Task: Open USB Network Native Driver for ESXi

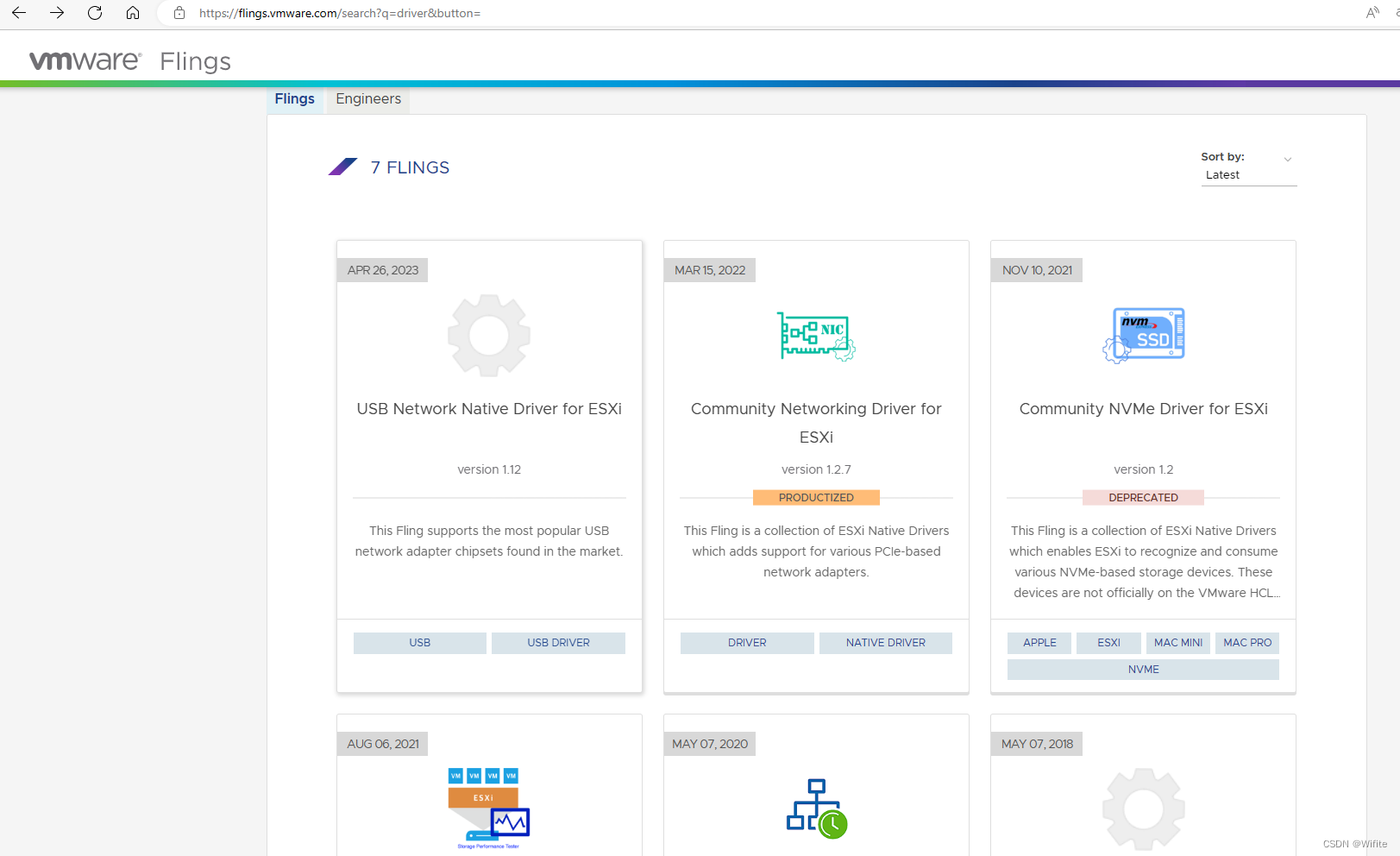Action: tap(489, 409)
